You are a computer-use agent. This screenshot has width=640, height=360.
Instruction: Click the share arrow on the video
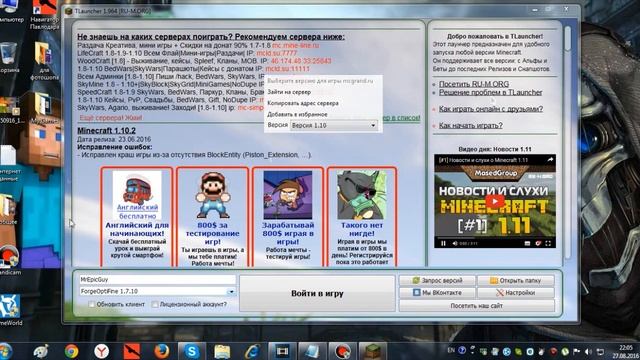(550, 160)
